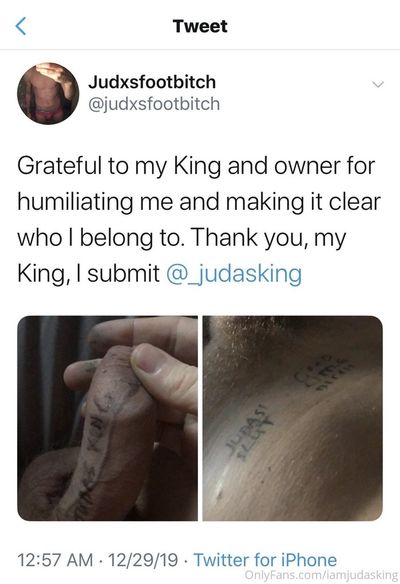The height and width of the screenshot is (584, 400).
Task: Select the gray @ handle under display name
Action: tap(154, 104)
